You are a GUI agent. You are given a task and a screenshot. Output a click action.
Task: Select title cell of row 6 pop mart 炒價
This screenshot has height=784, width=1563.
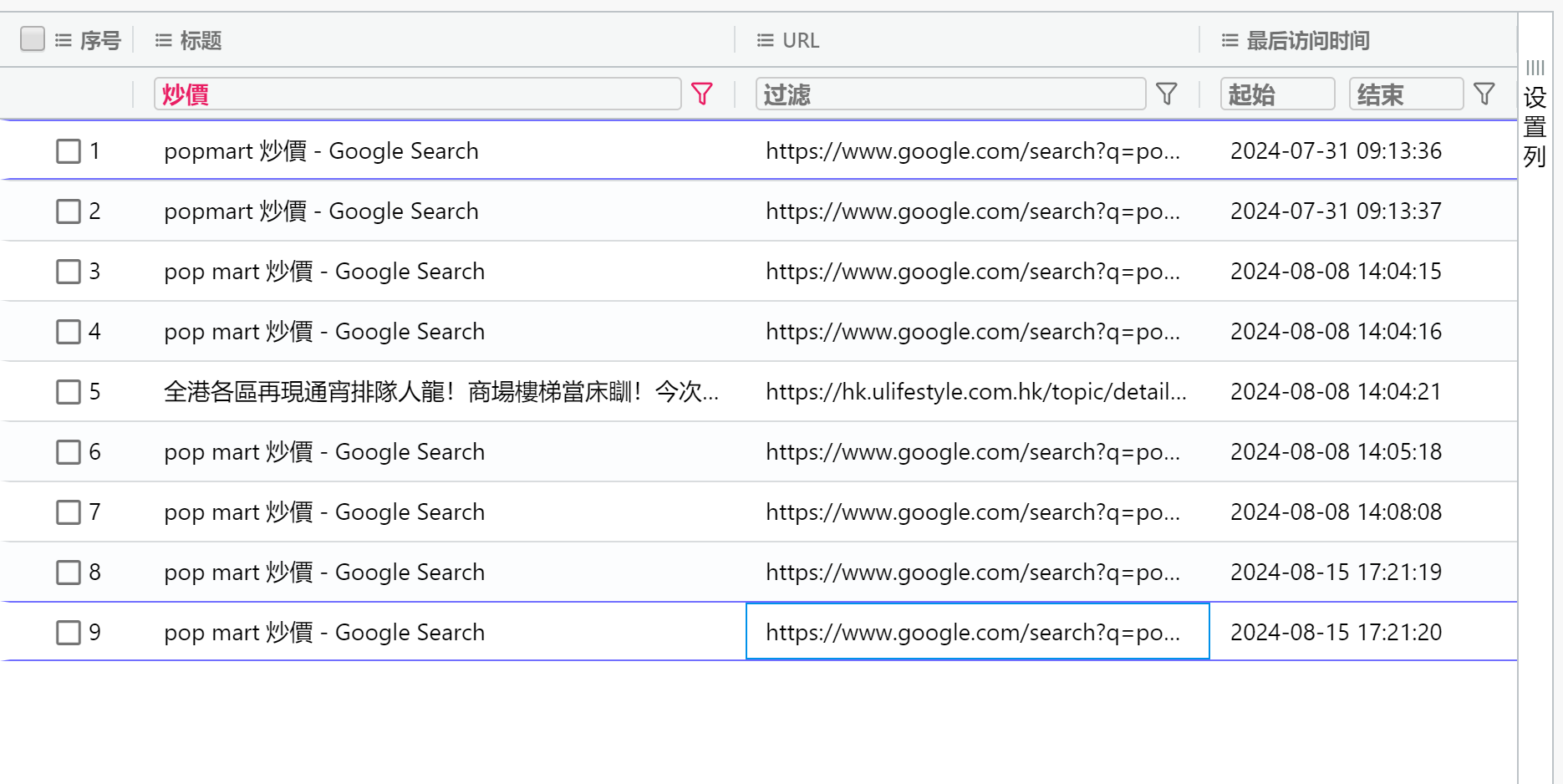[324, 452]
